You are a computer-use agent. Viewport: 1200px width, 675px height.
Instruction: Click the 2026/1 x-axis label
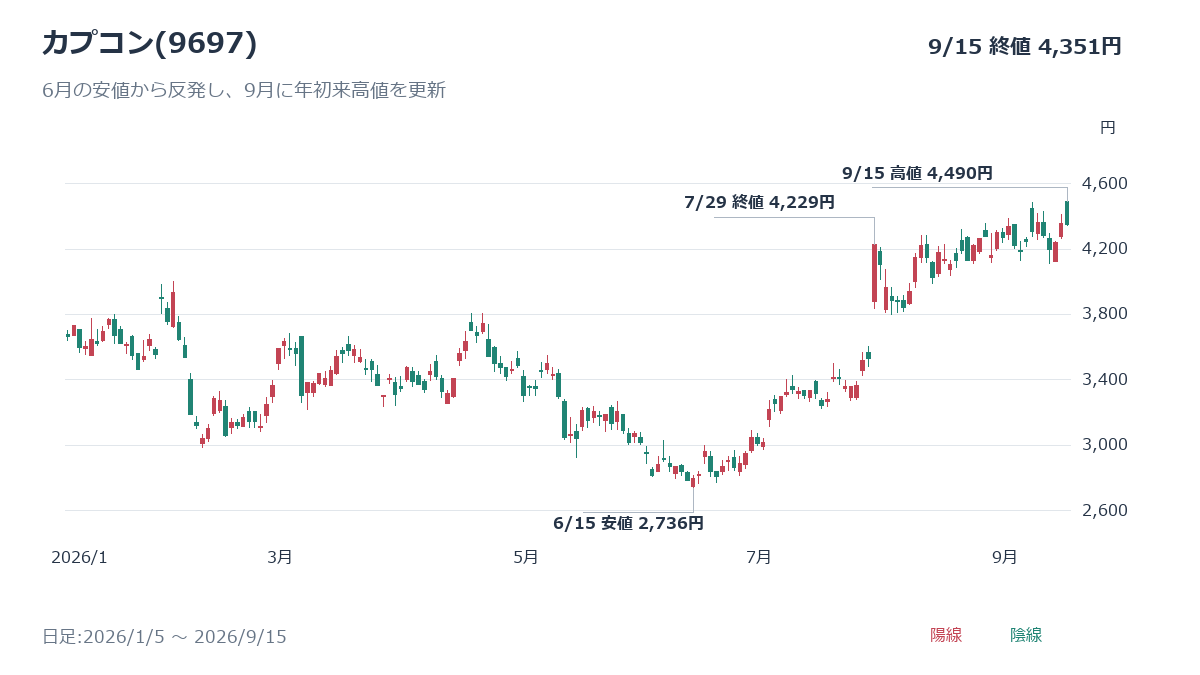(79, 557)
